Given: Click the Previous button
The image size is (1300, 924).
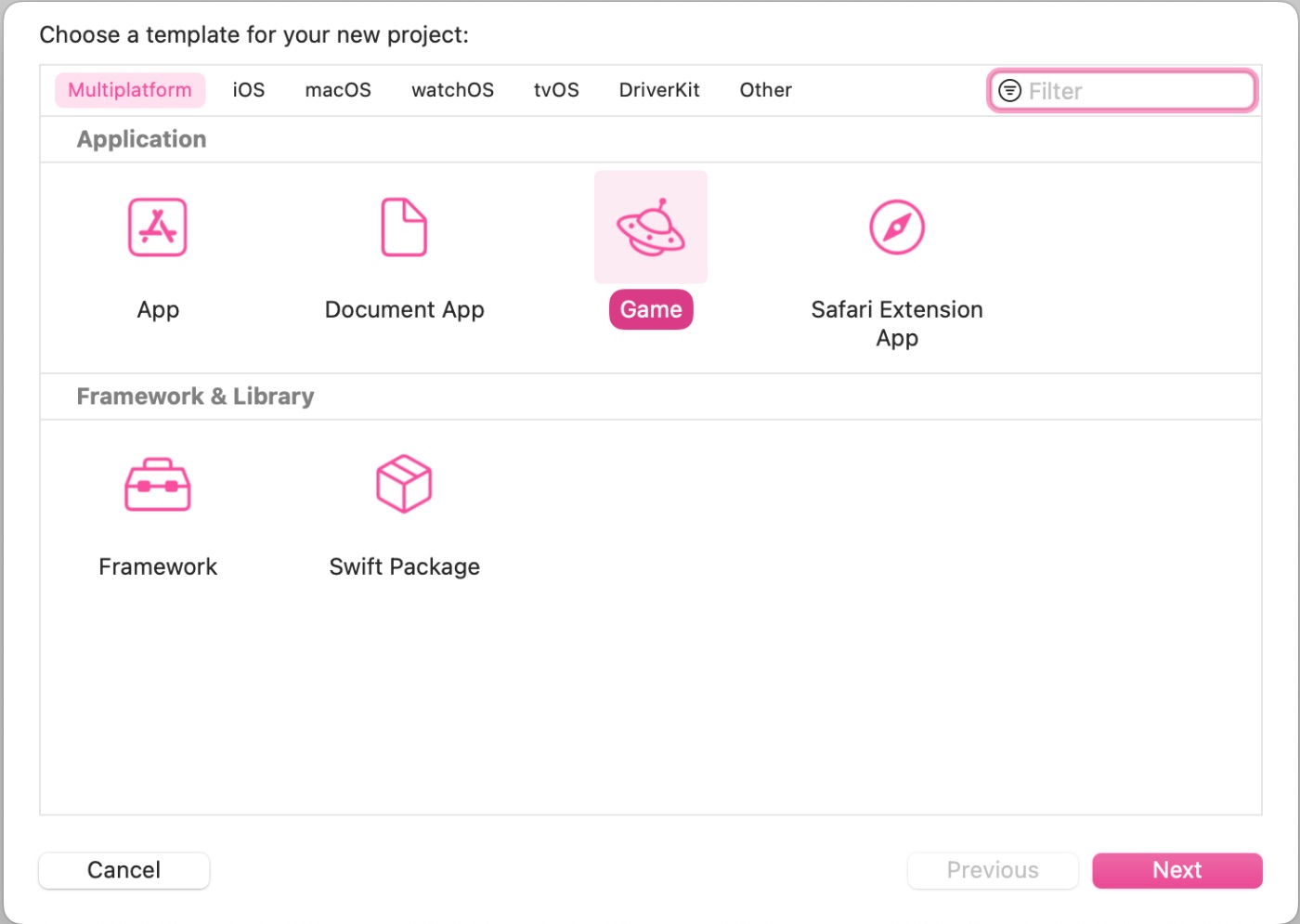Looking at the screenshot, I should pyautogui.click(x=992, y=870).
